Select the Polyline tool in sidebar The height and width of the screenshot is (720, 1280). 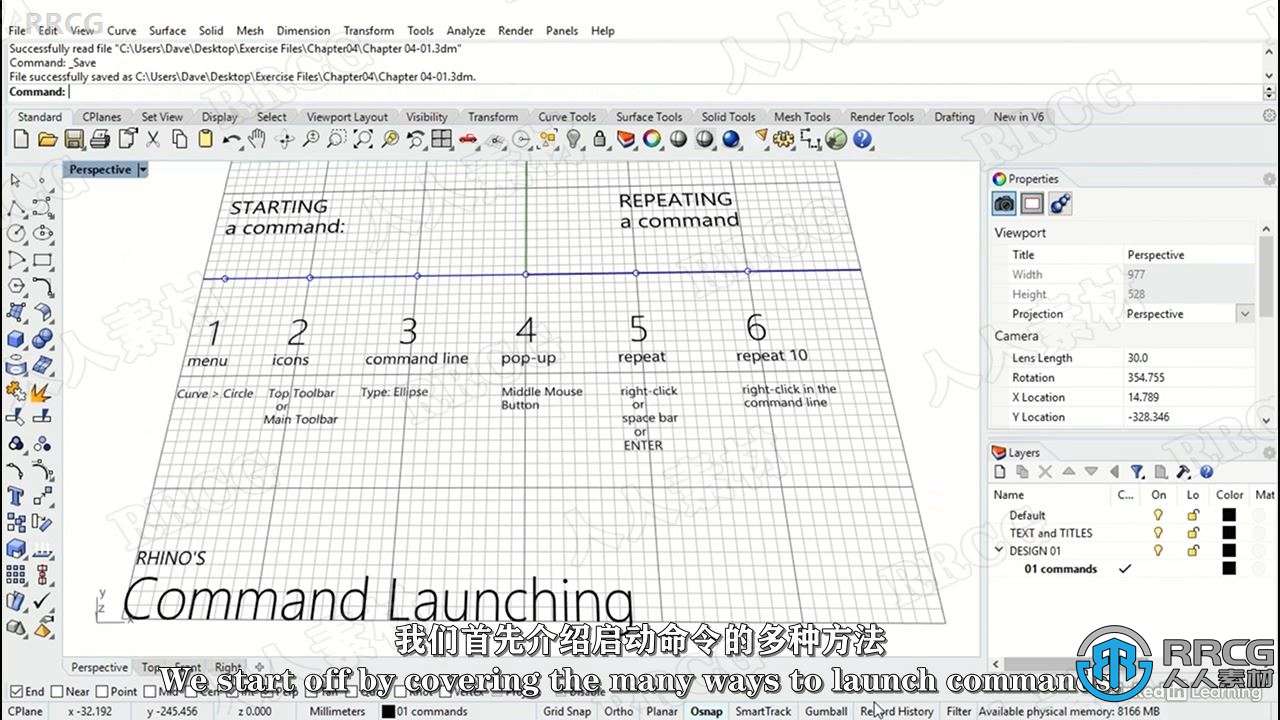pos(16,207)
